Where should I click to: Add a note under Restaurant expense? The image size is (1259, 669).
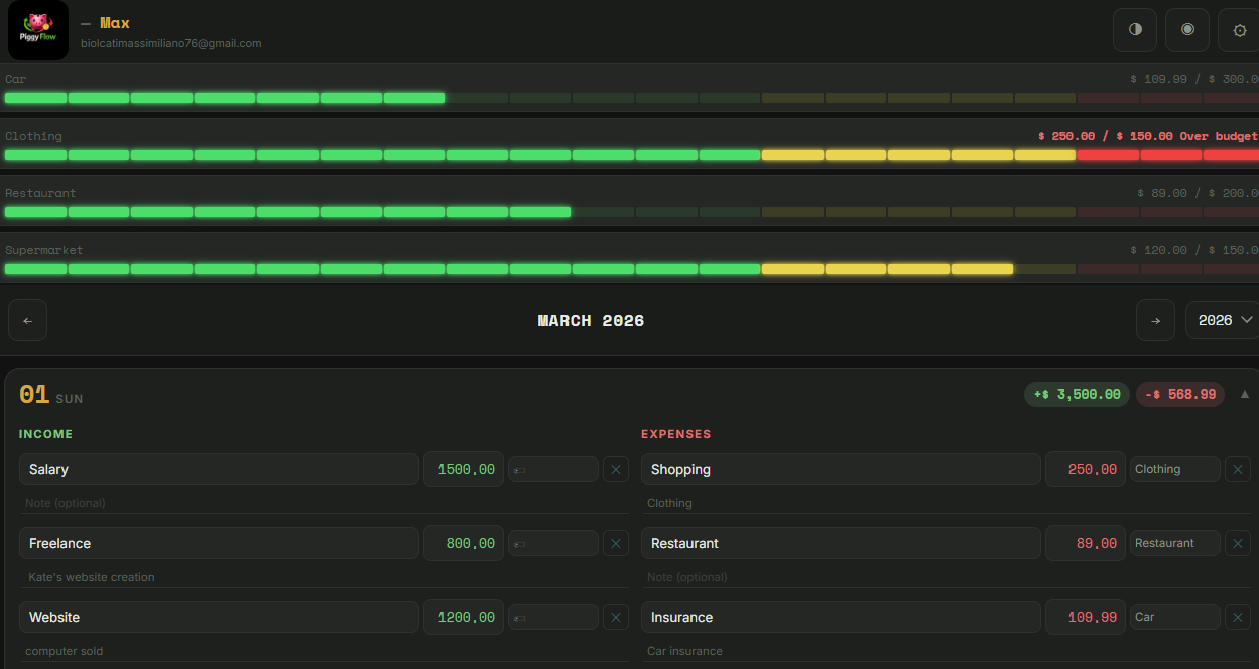946,577
